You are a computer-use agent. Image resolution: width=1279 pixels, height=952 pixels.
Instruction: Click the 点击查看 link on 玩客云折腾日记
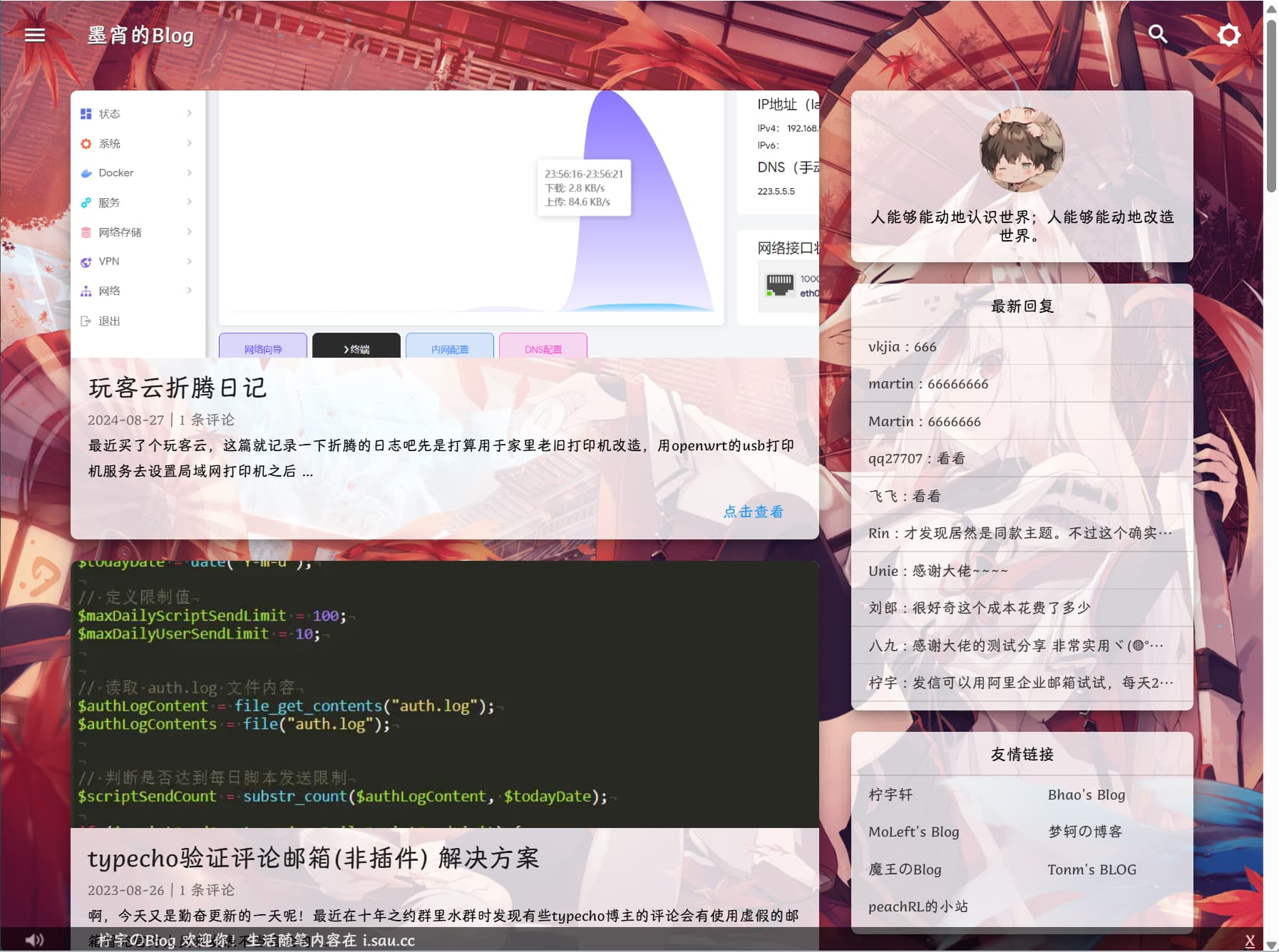pyautogui.click(x=754, y=511)
